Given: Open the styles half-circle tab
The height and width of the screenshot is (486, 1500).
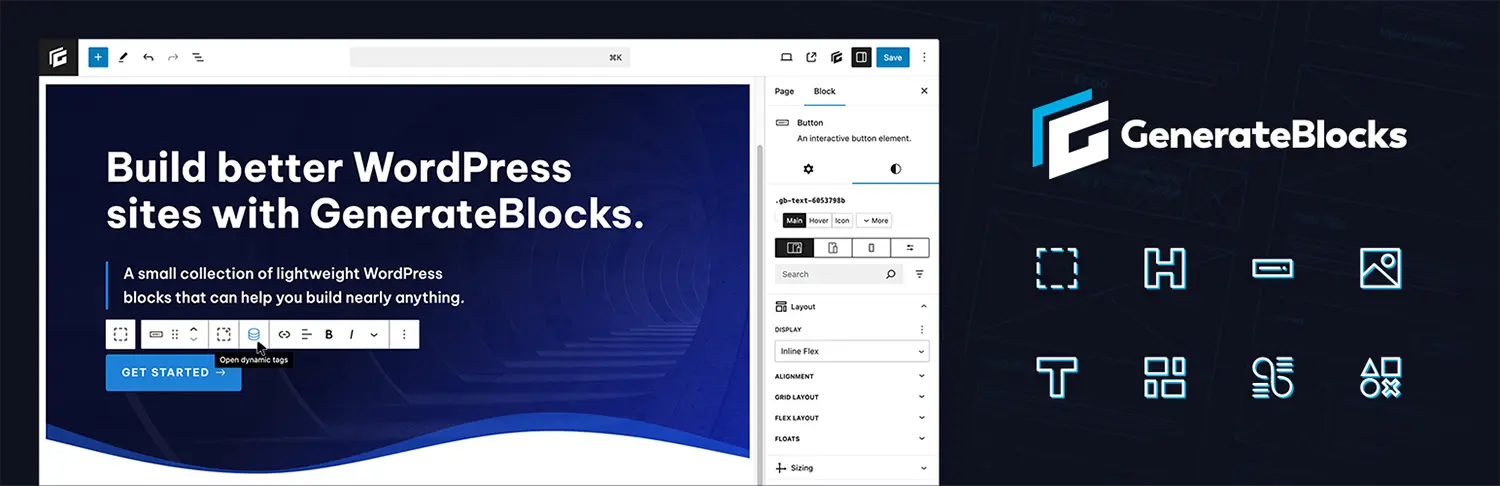Looking at the screenshot, I should pos(895,169).
